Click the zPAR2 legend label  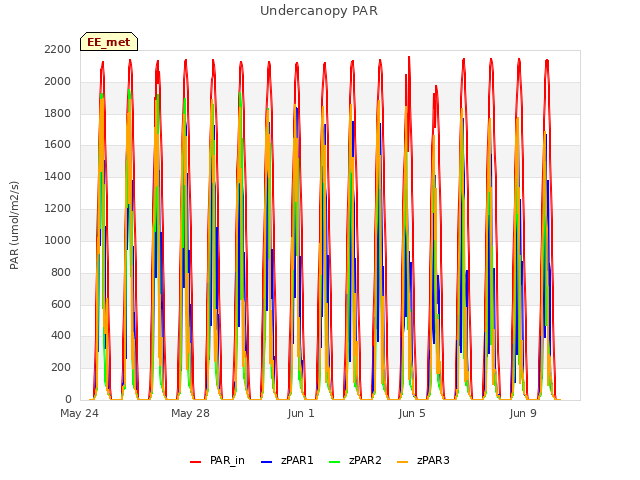(x=365, y=460)
